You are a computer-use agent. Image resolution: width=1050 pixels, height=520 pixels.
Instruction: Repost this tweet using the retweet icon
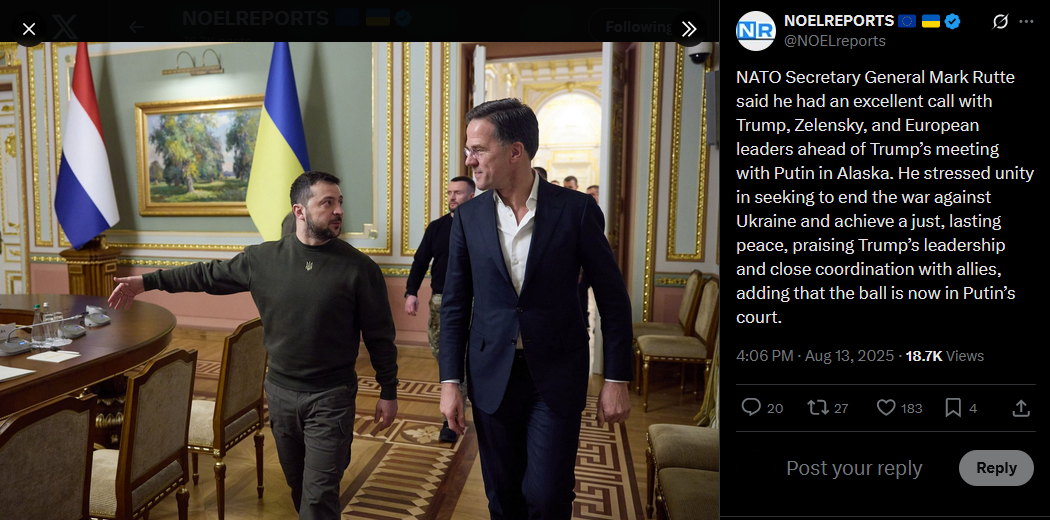coord(818,407)
